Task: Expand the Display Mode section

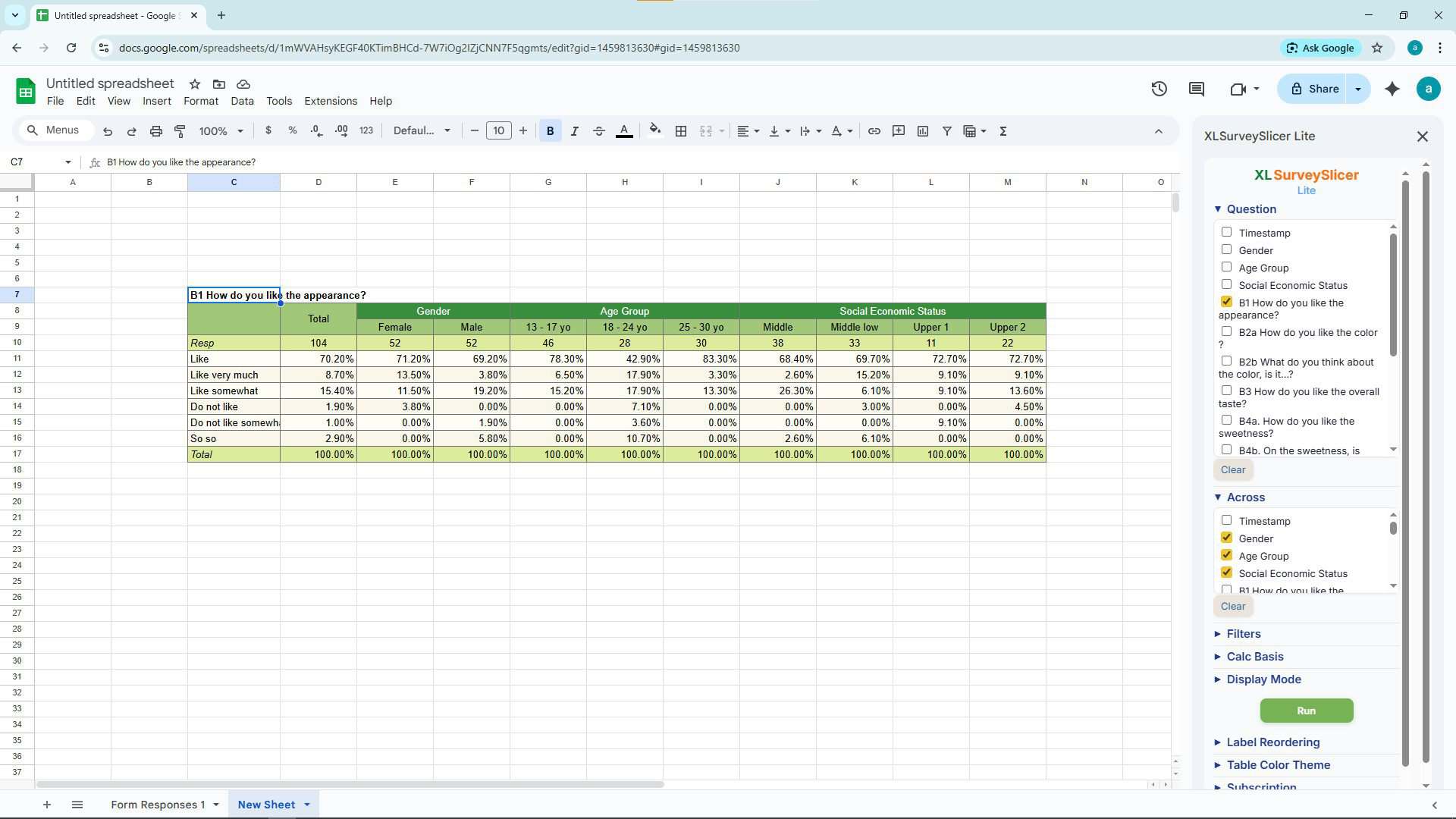Action: pos(1257,679)
